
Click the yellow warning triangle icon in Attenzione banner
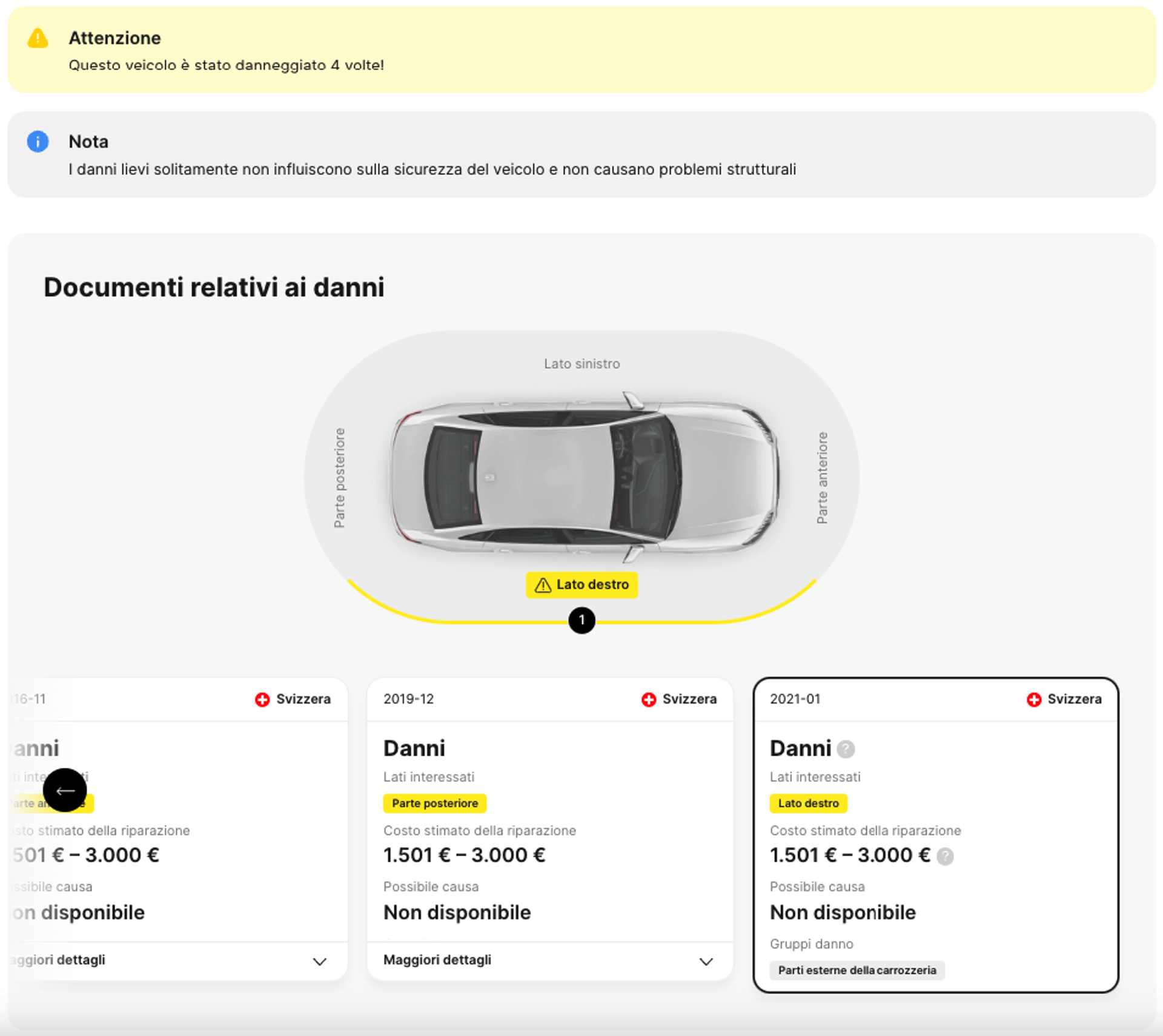[x=38, y=38]
